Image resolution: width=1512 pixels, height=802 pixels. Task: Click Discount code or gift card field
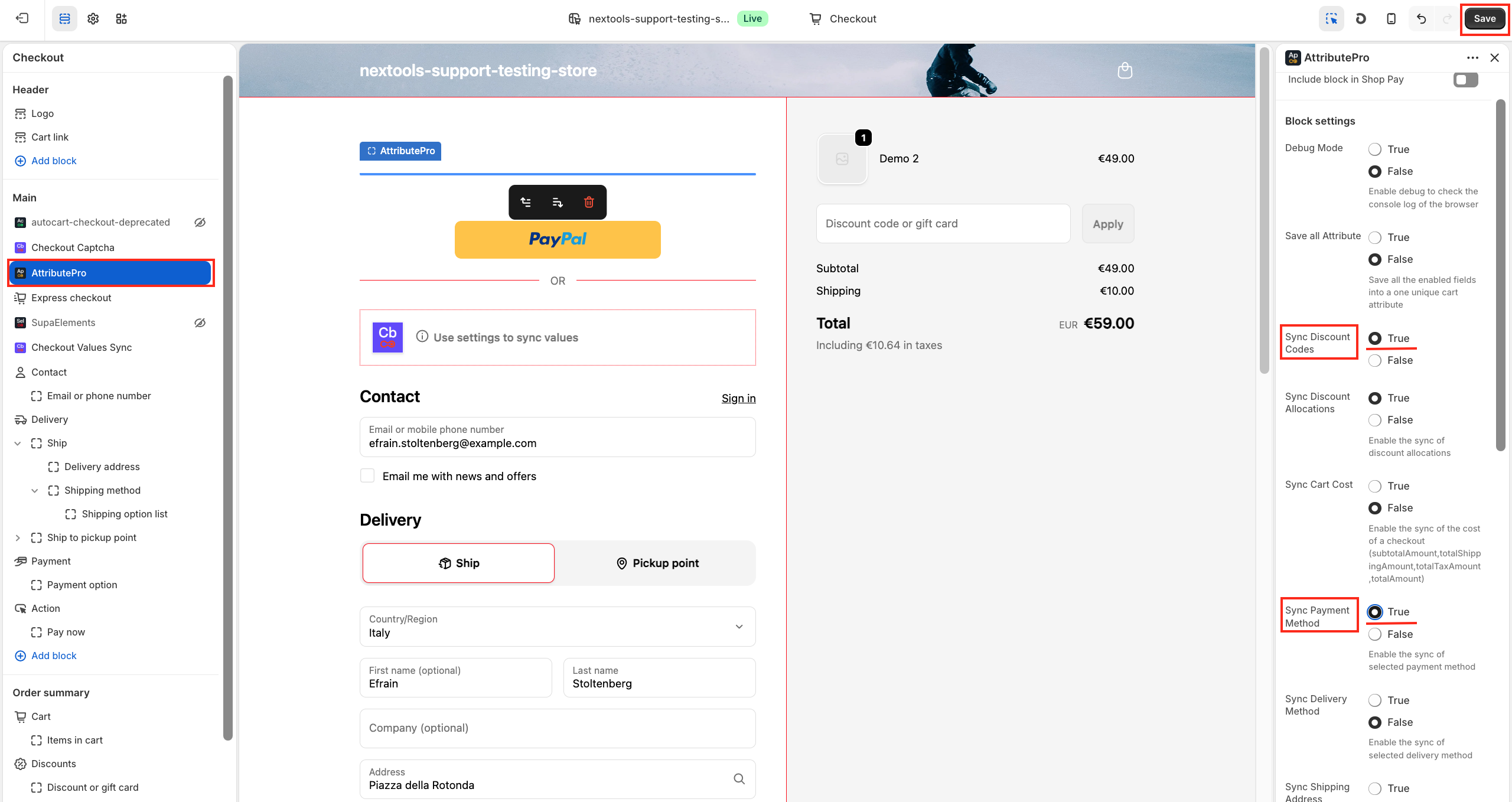point(943,224)
